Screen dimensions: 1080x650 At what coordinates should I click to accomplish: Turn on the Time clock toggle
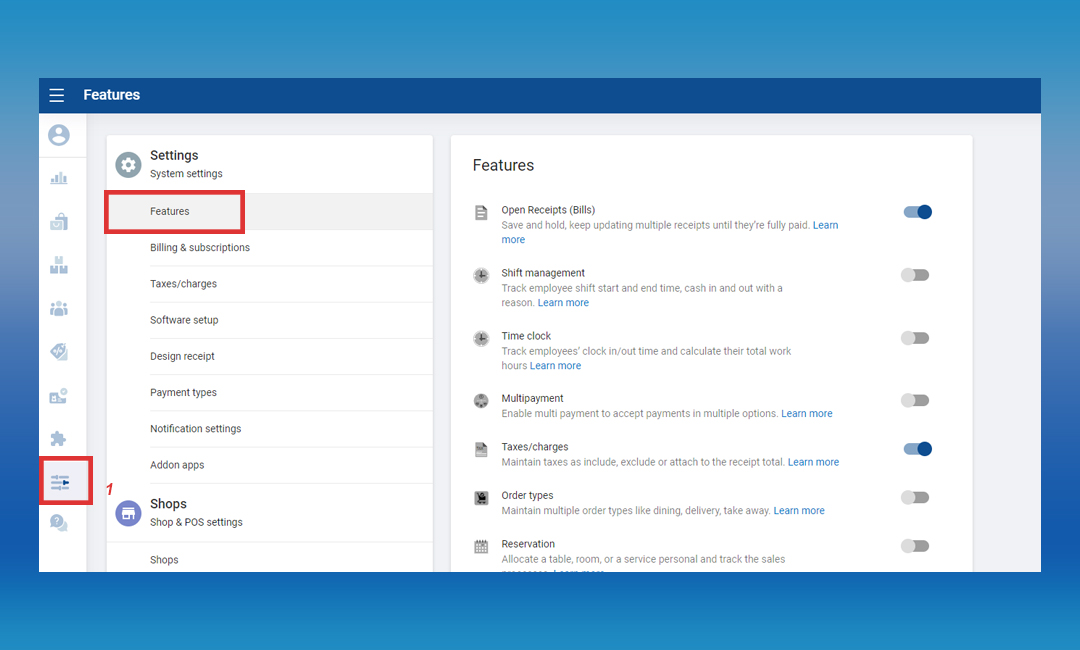[915, 338]
